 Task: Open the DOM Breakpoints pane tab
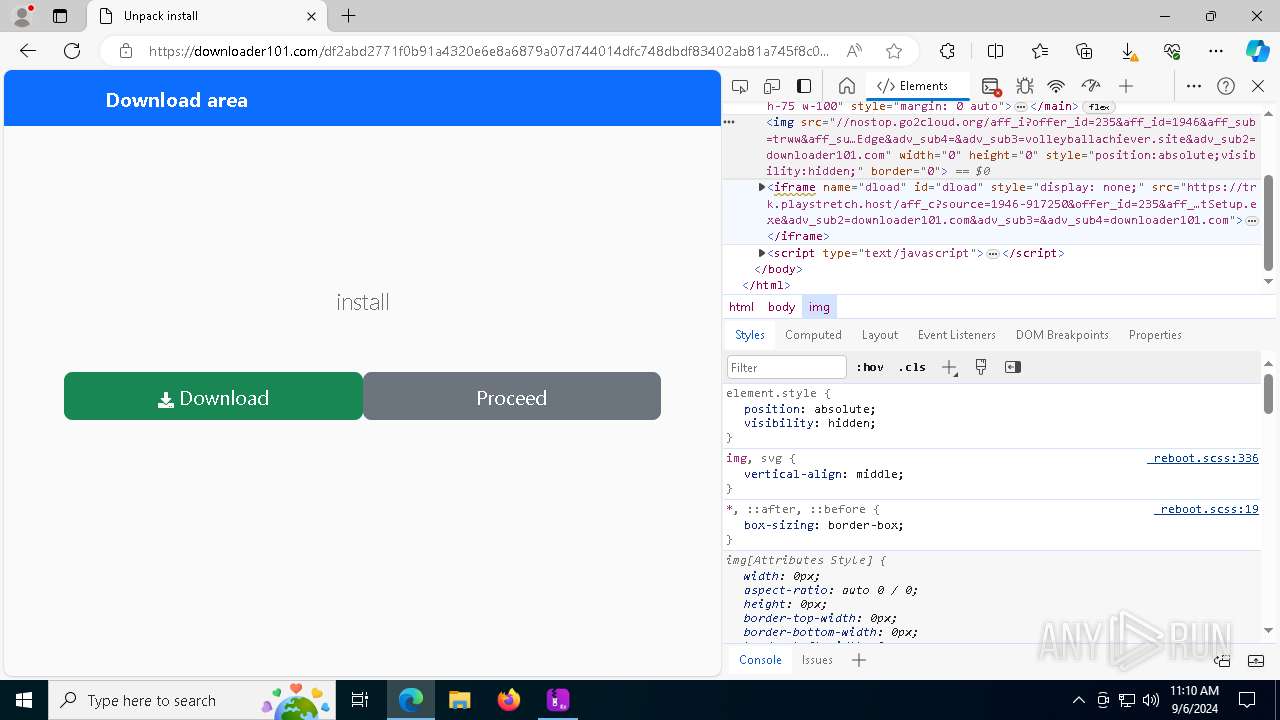coord(1062,335)
